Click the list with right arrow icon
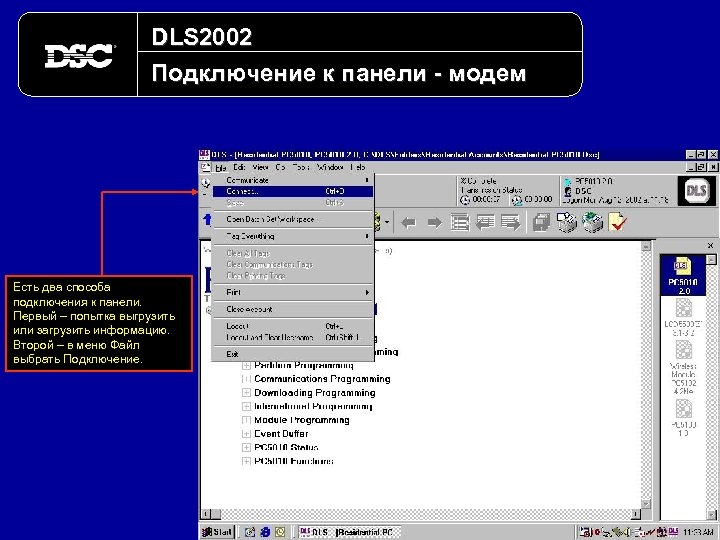The image size is (720, 540). coord(511,223)
